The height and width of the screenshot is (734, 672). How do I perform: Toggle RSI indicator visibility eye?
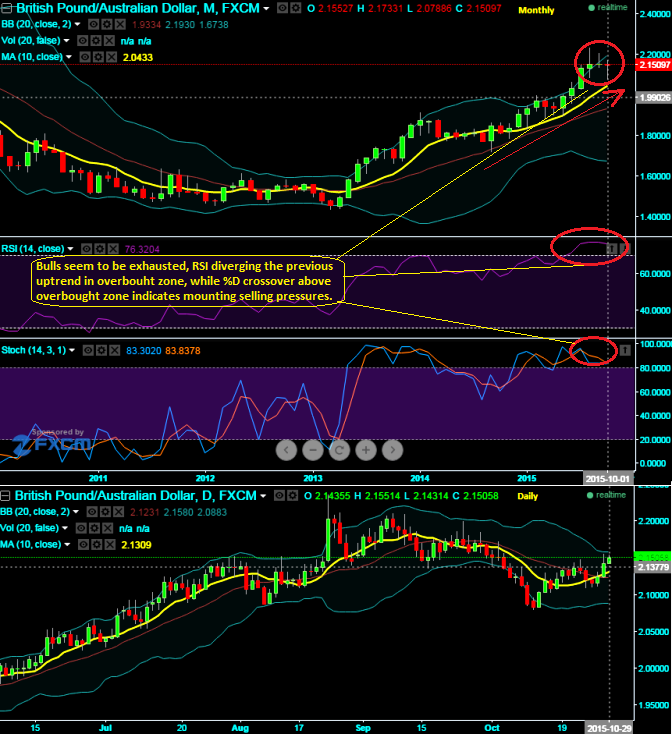point(87,249)
